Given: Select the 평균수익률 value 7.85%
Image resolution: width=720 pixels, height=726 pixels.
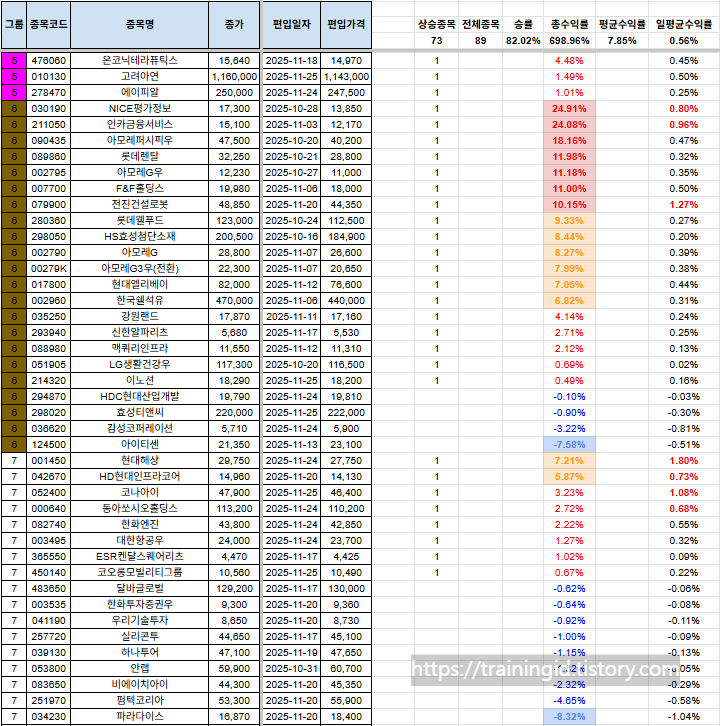Looking at the screenshot, I should (x=622, y=41).
